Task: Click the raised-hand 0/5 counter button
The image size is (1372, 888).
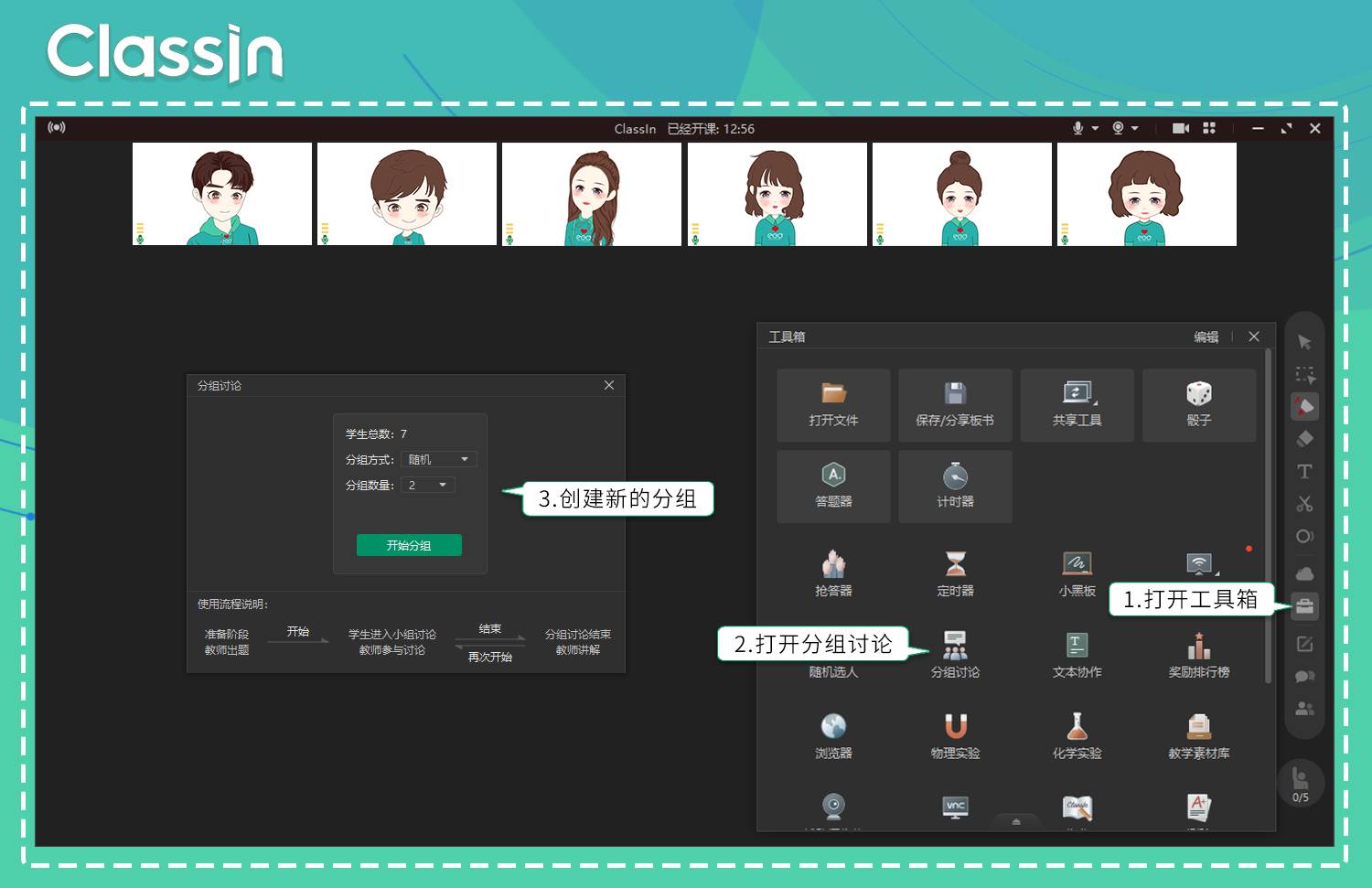Action: 1300,784
